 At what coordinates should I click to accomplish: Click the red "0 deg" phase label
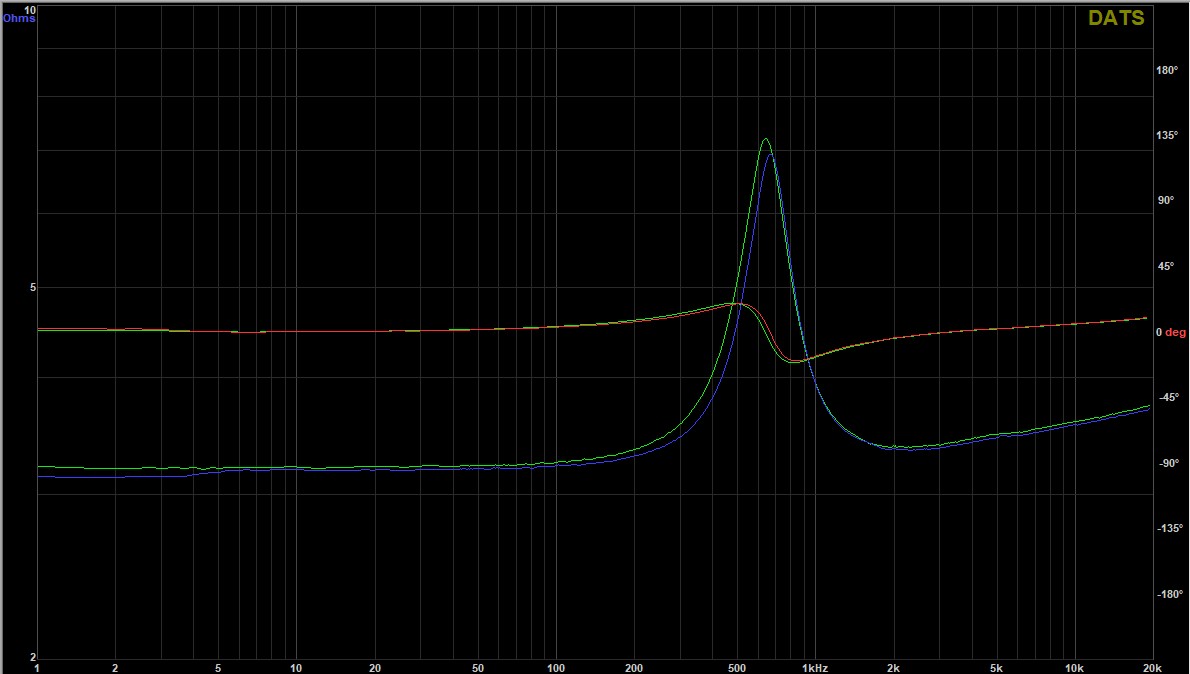click(x=1170, y=332)
